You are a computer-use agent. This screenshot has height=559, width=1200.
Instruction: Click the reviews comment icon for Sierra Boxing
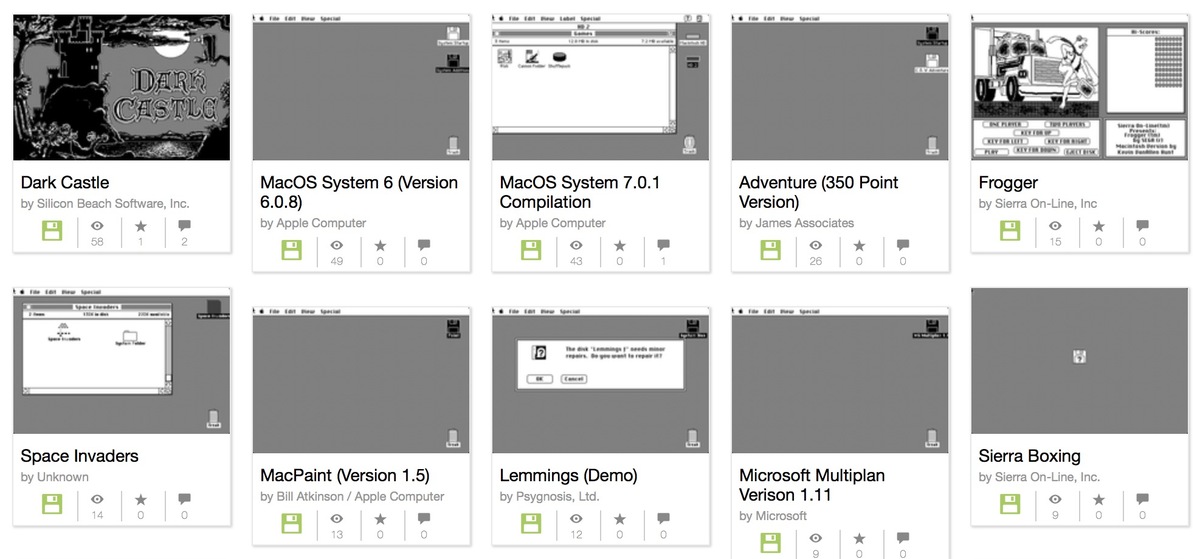1142,499
